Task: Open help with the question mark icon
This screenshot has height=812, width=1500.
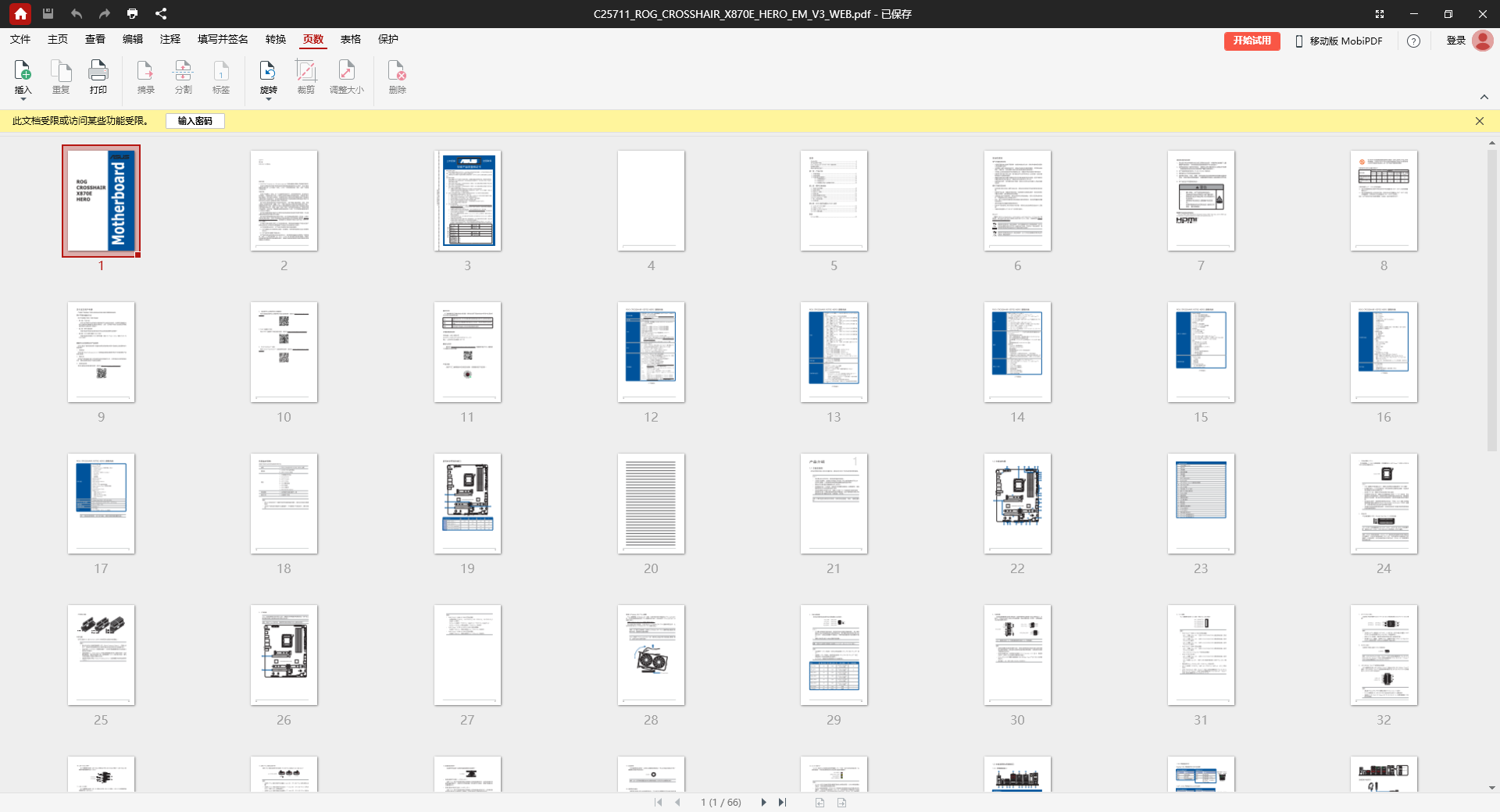Action: pyautogui.click(x=1413, y=41)
